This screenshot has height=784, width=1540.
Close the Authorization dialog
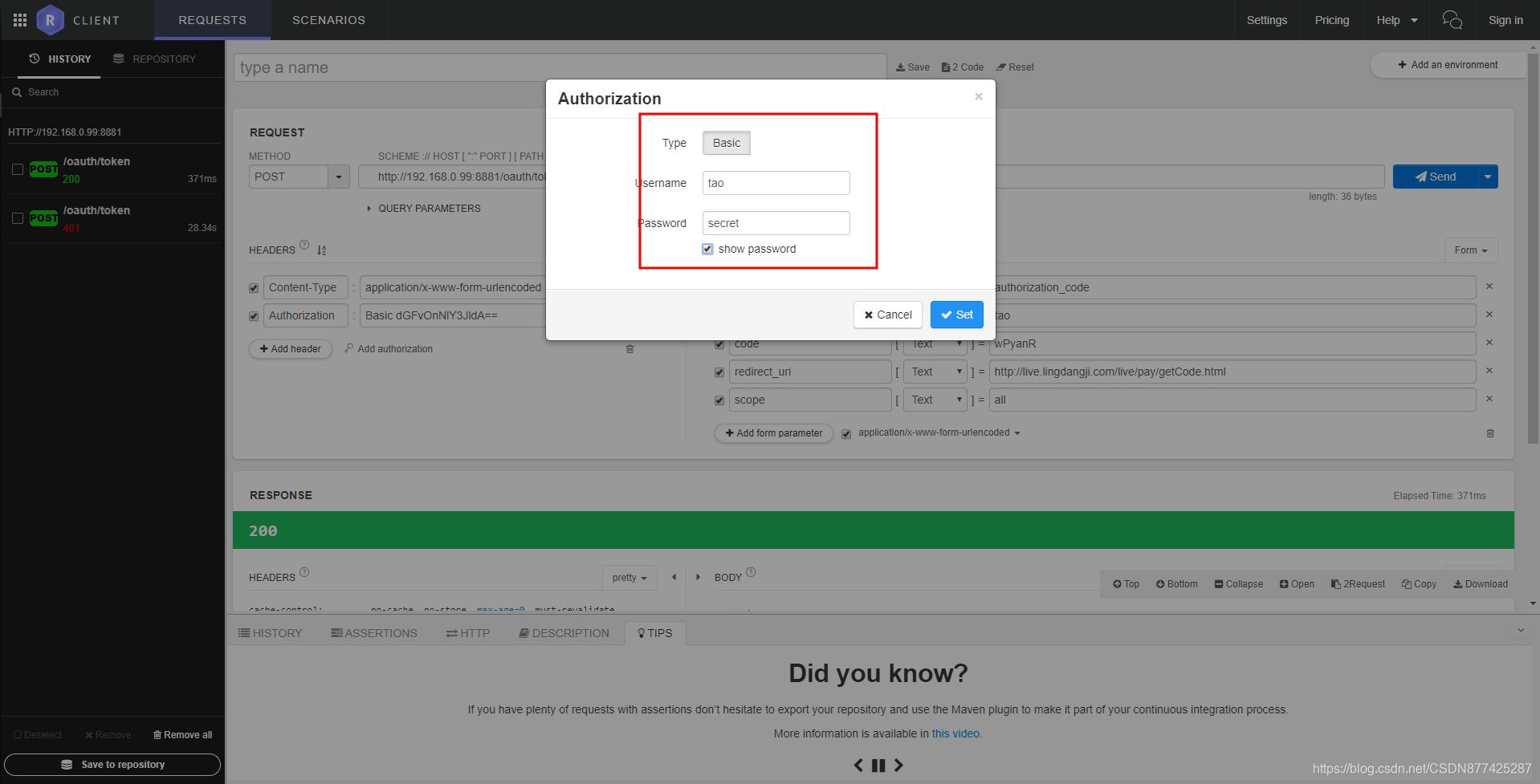(978, 96)
